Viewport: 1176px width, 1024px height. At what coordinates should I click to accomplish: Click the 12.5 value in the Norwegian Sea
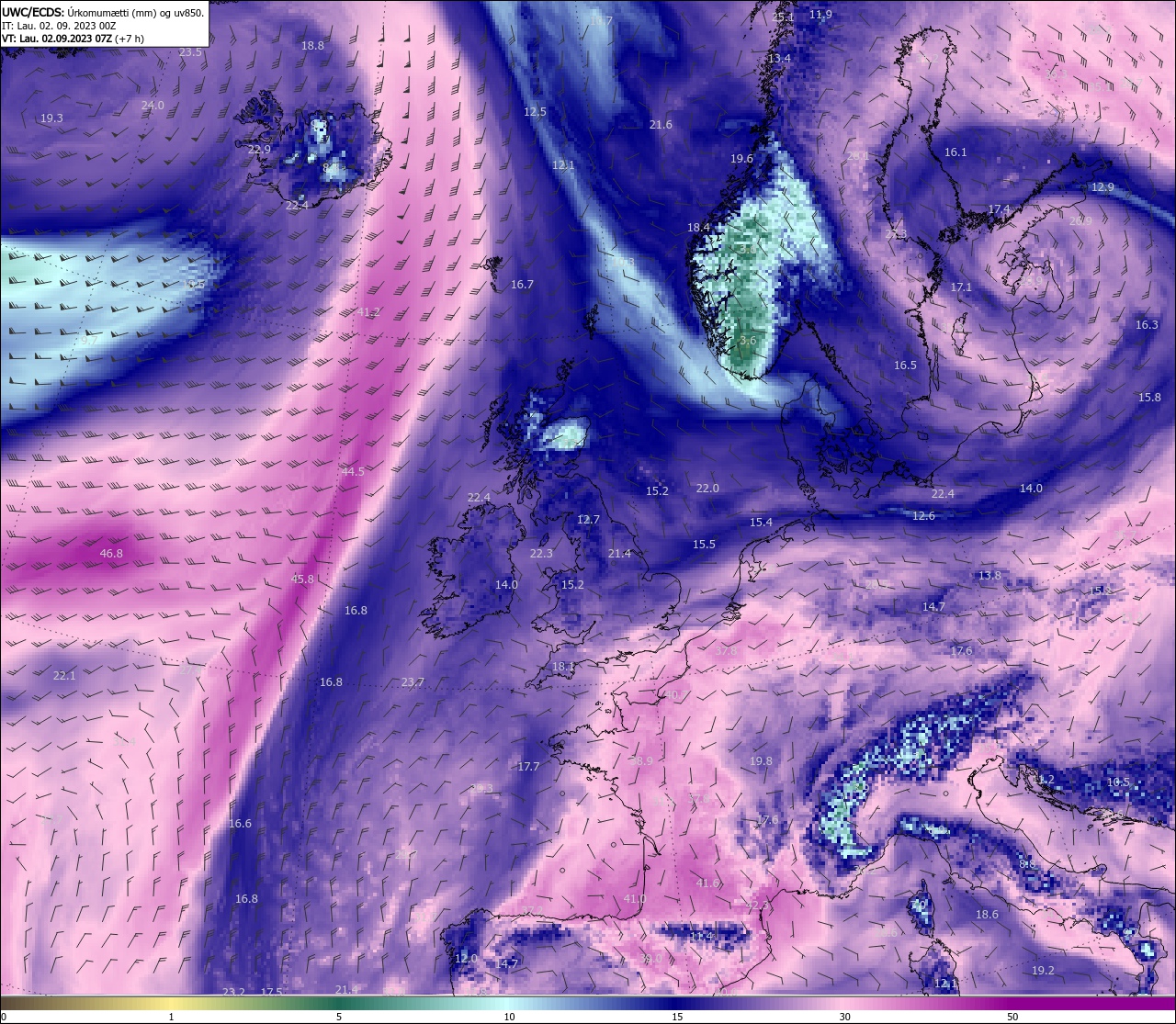pos(535,112)
